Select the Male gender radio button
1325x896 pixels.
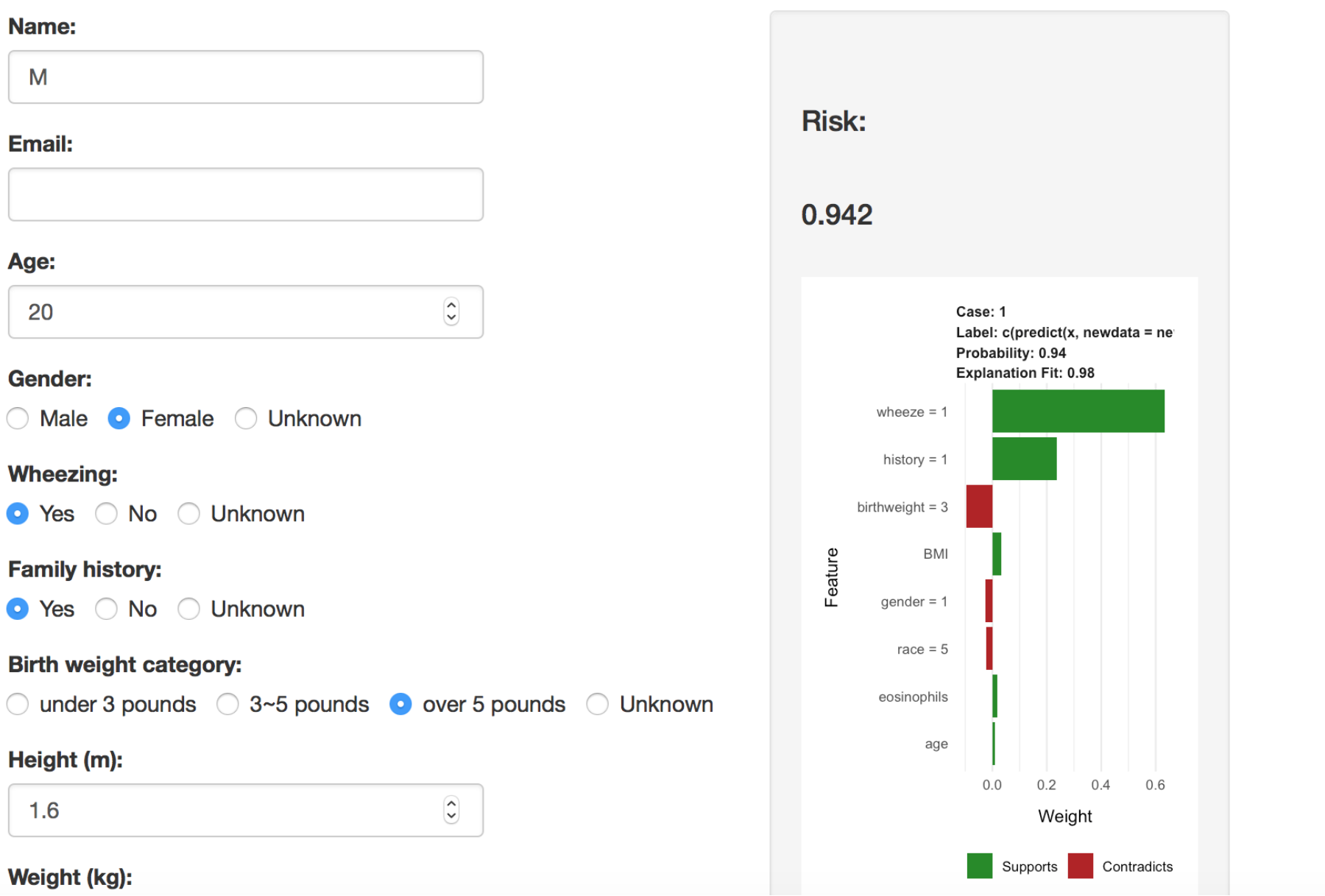18,419
